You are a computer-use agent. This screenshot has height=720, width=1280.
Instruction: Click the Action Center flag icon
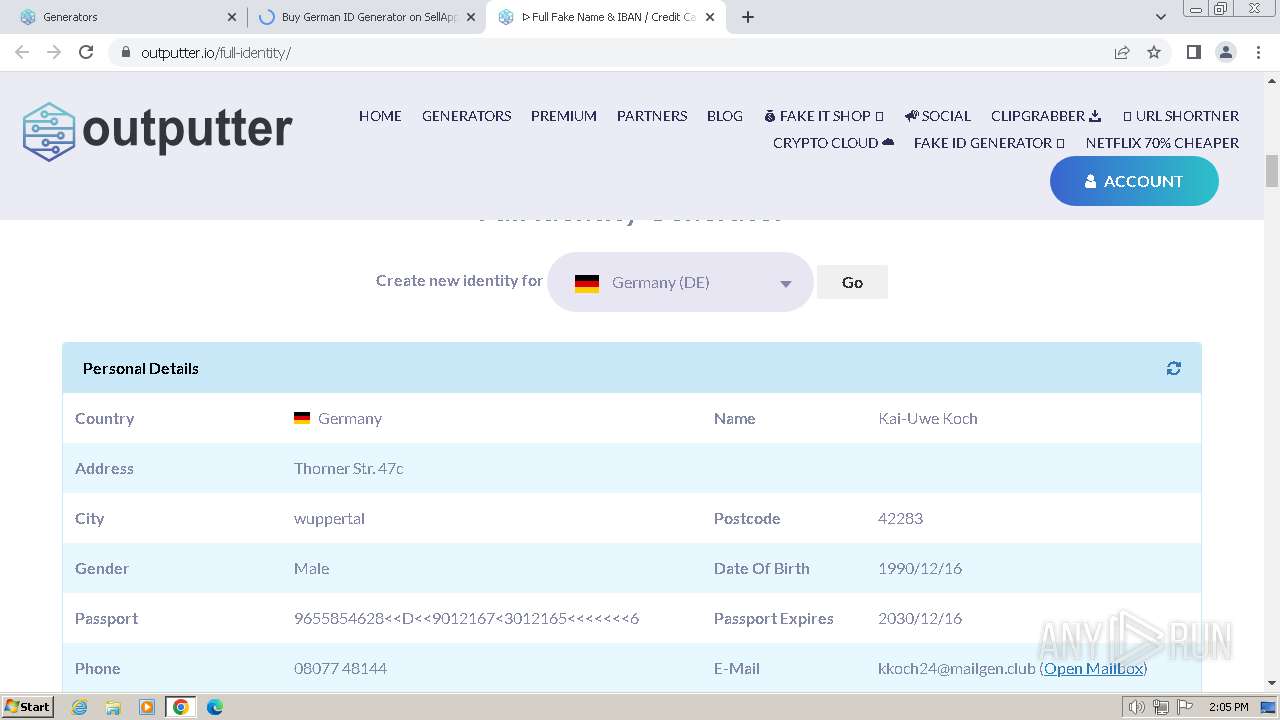[1183, 707]
